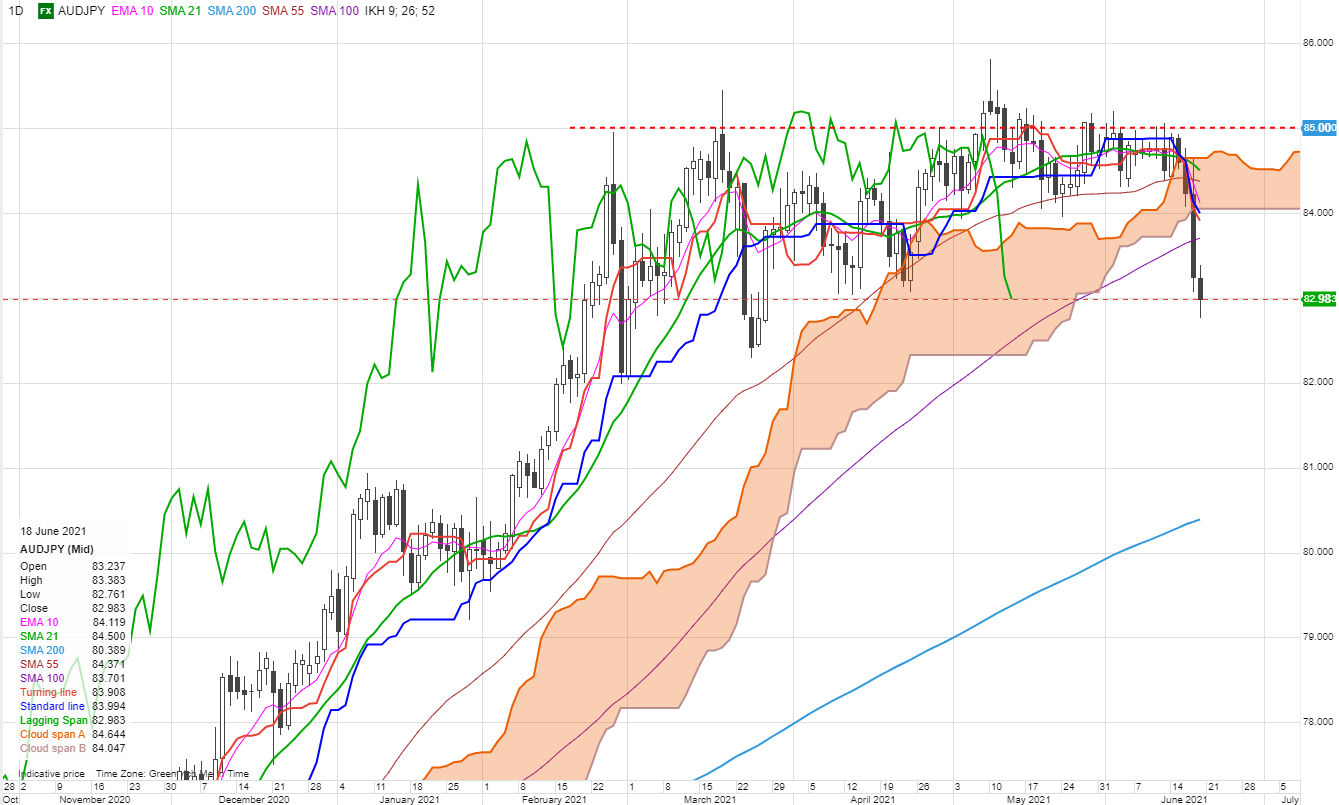Click the SMA 21 indicator in header legend
The width and height of the screenshot is (1339, 805).
tap(178, 11)
